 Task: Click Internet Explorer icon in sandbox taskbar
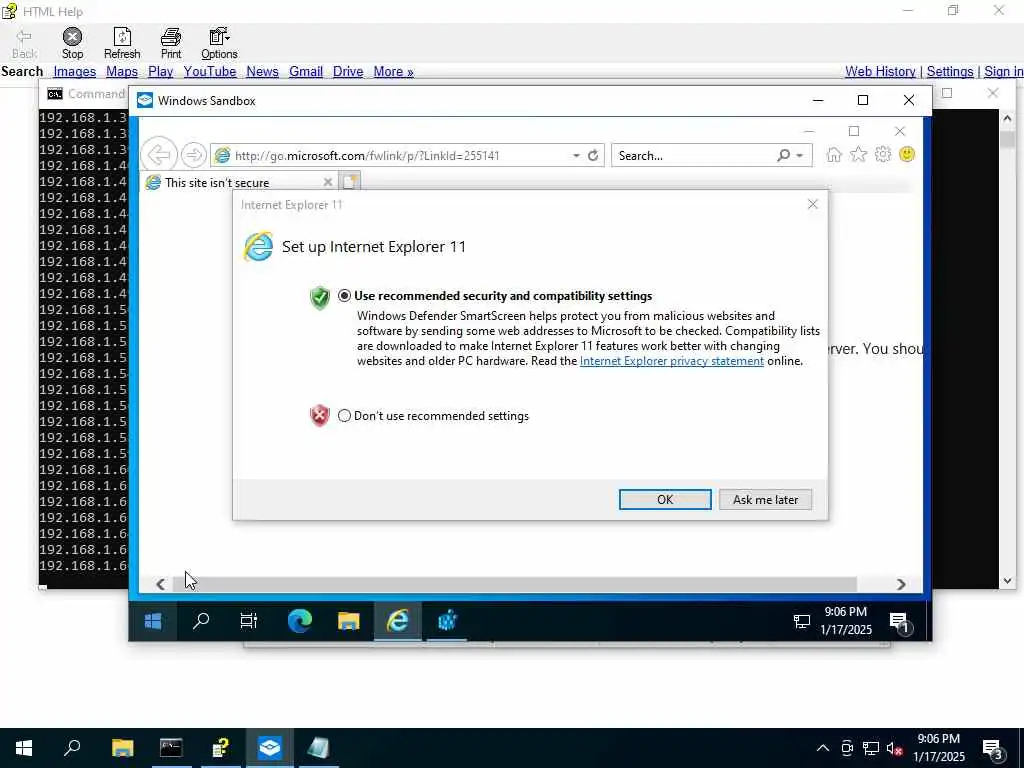(398, 620)
